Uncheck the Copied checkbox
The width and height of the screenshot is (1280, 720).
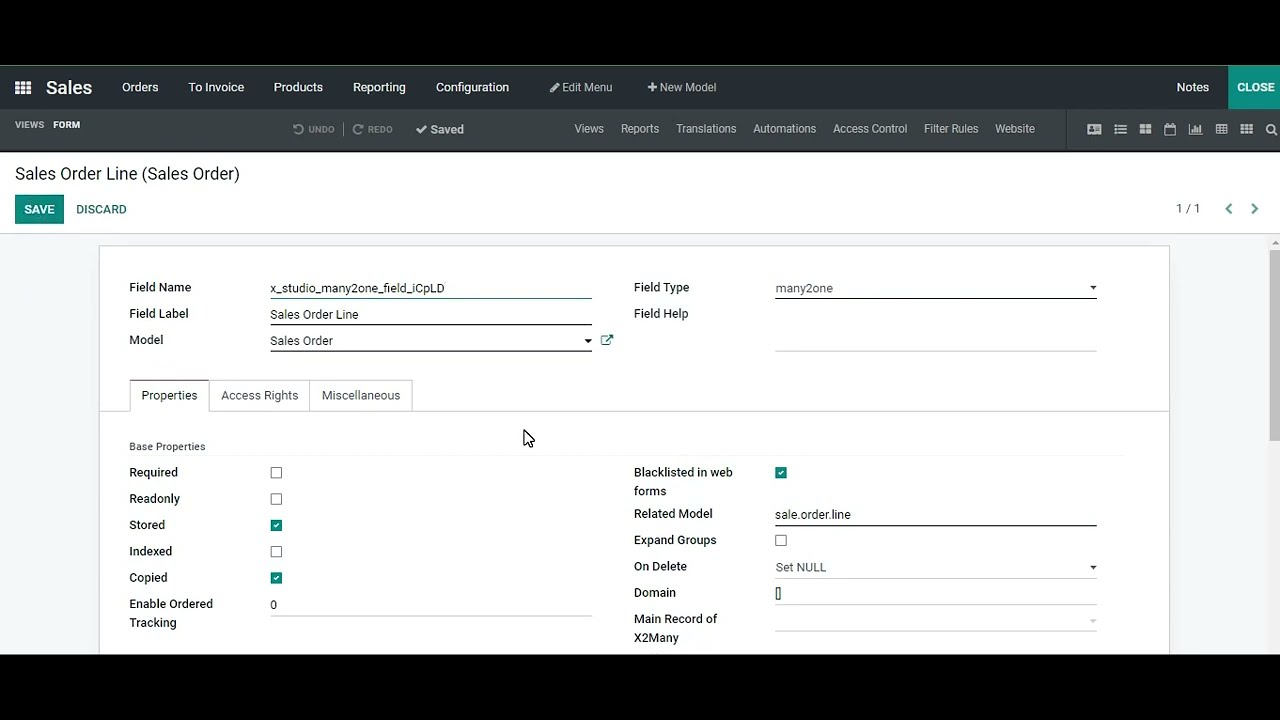click(276, 578)
